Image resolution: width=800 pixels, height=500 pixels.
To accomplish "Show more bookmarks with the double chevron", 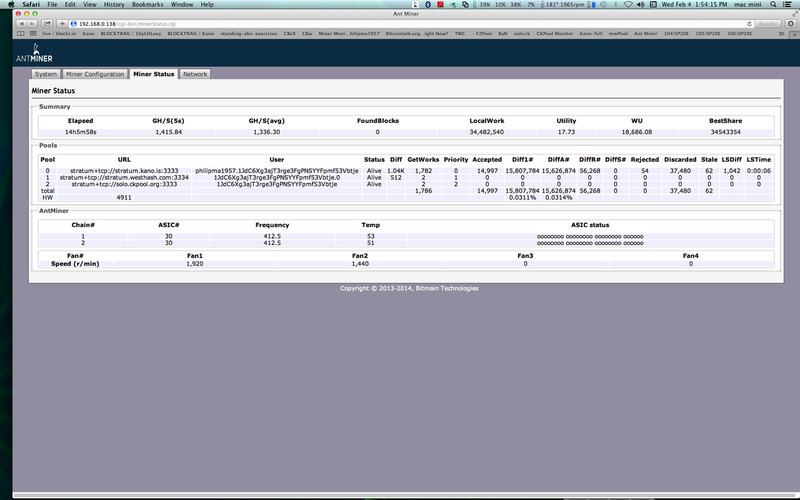I will point(781,34).
